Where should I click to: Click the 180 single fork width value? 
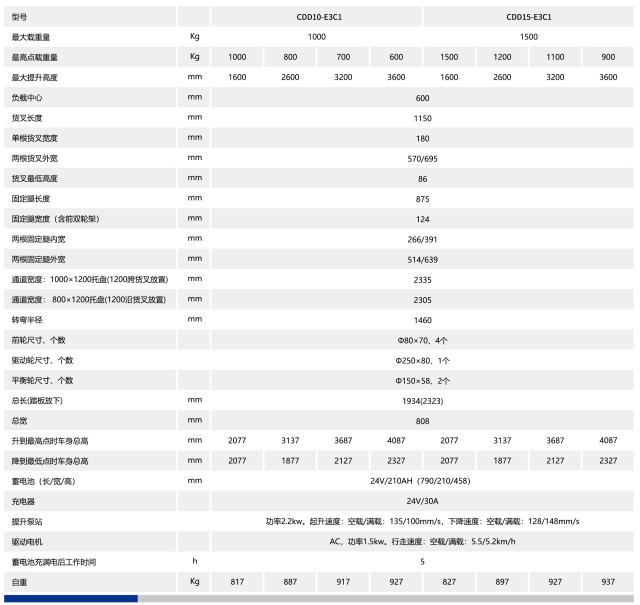[x=422, y=138]
